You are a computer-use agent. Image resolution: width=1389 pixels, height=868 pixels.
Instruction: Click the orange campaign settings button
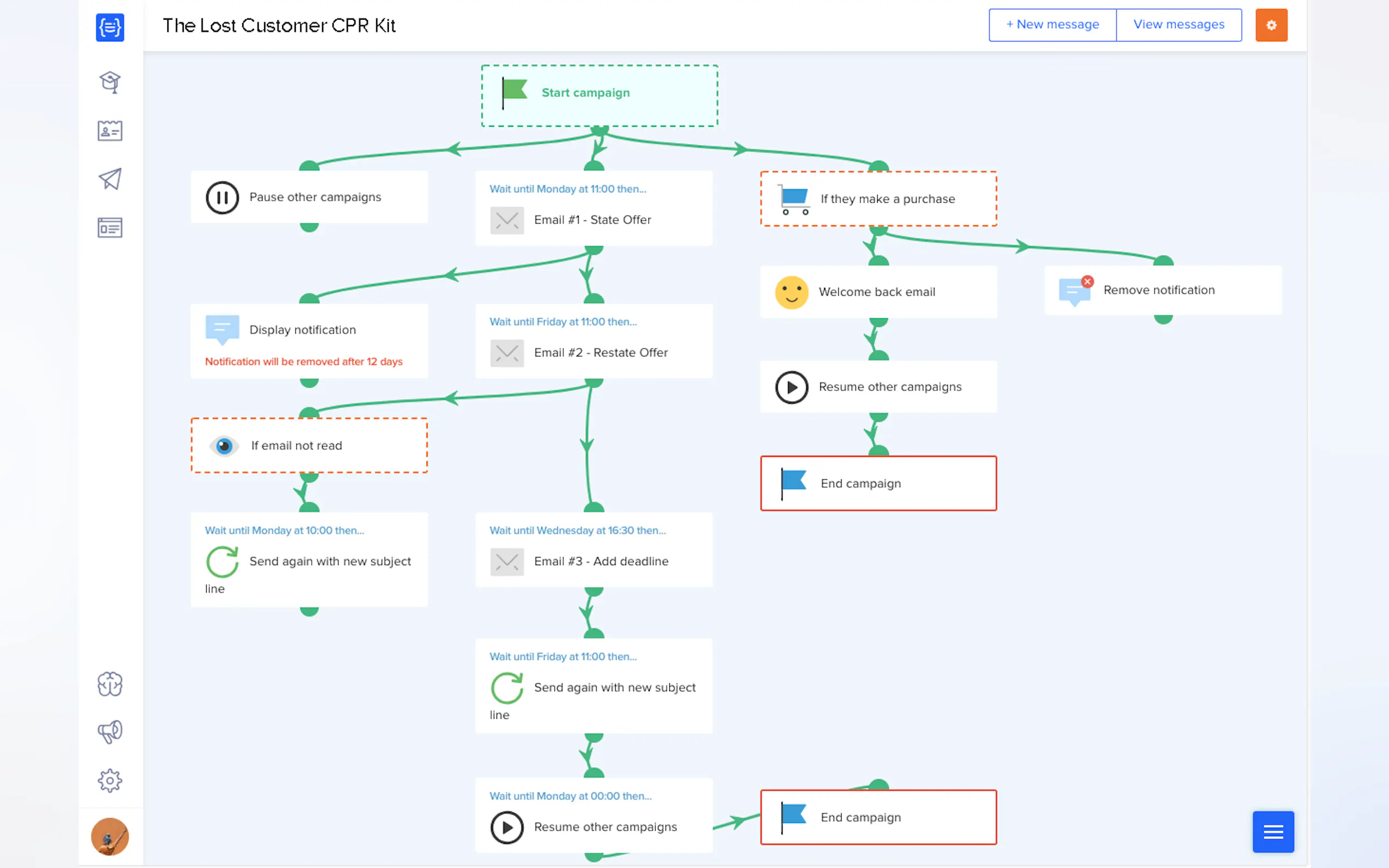[1271, 25]
